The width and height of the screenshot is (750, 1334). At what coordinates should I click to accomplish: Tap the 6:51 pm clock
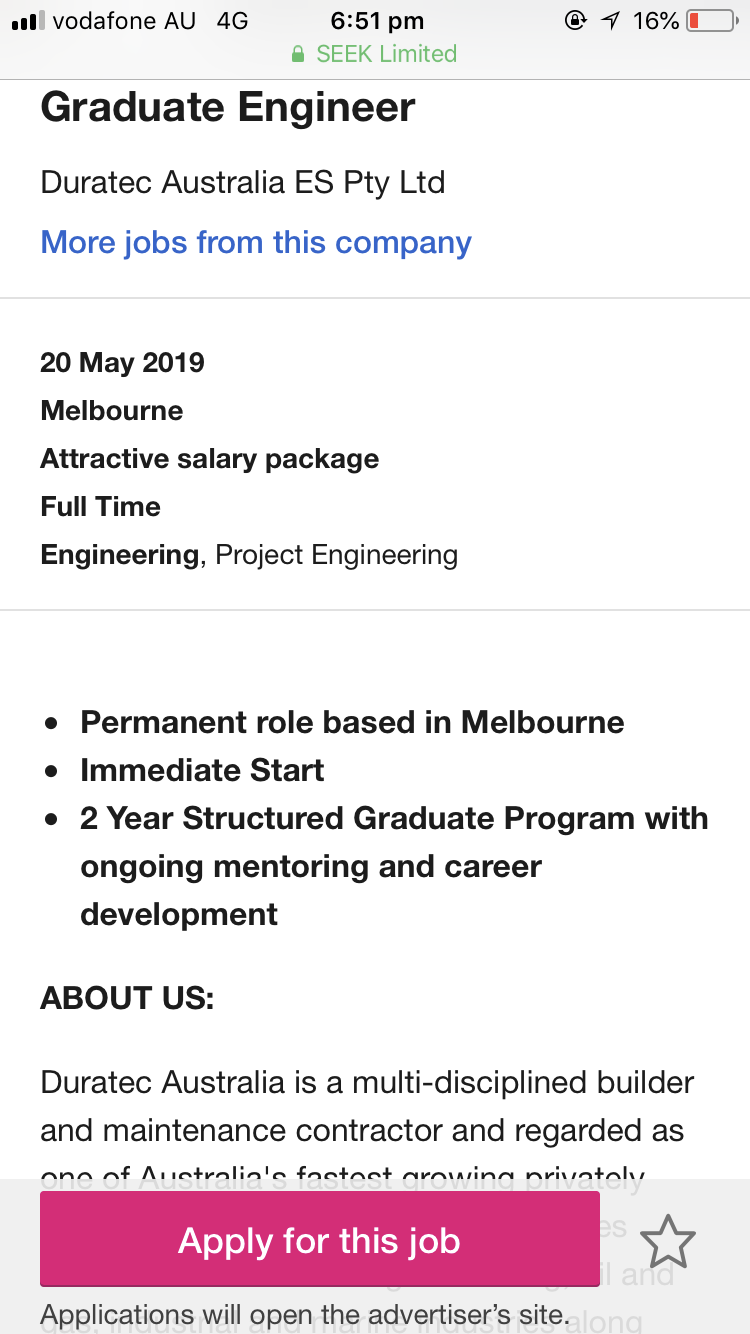coord(377,21)
